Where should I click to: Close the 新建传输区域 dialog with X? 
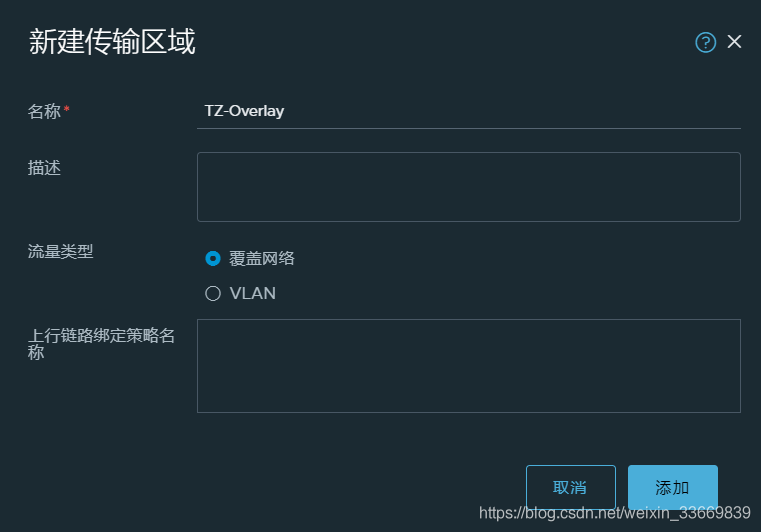pyautogui.click(x=734, y=42)
